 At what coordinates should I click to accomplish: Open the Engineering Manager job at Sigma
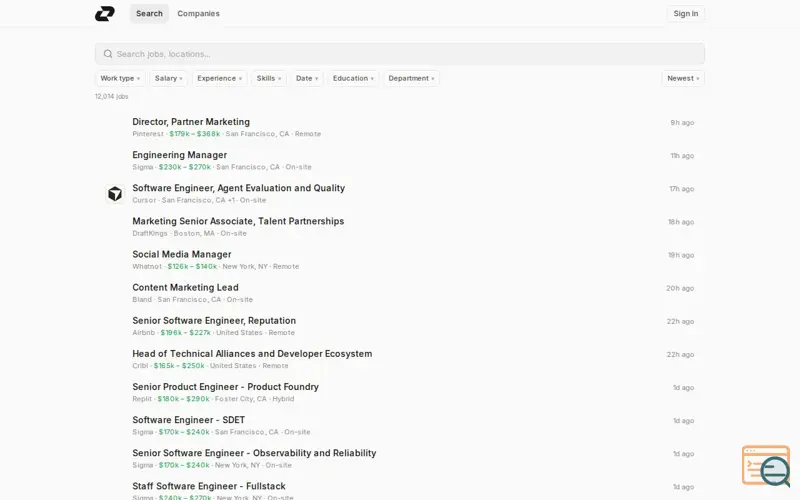click(180, 155)
